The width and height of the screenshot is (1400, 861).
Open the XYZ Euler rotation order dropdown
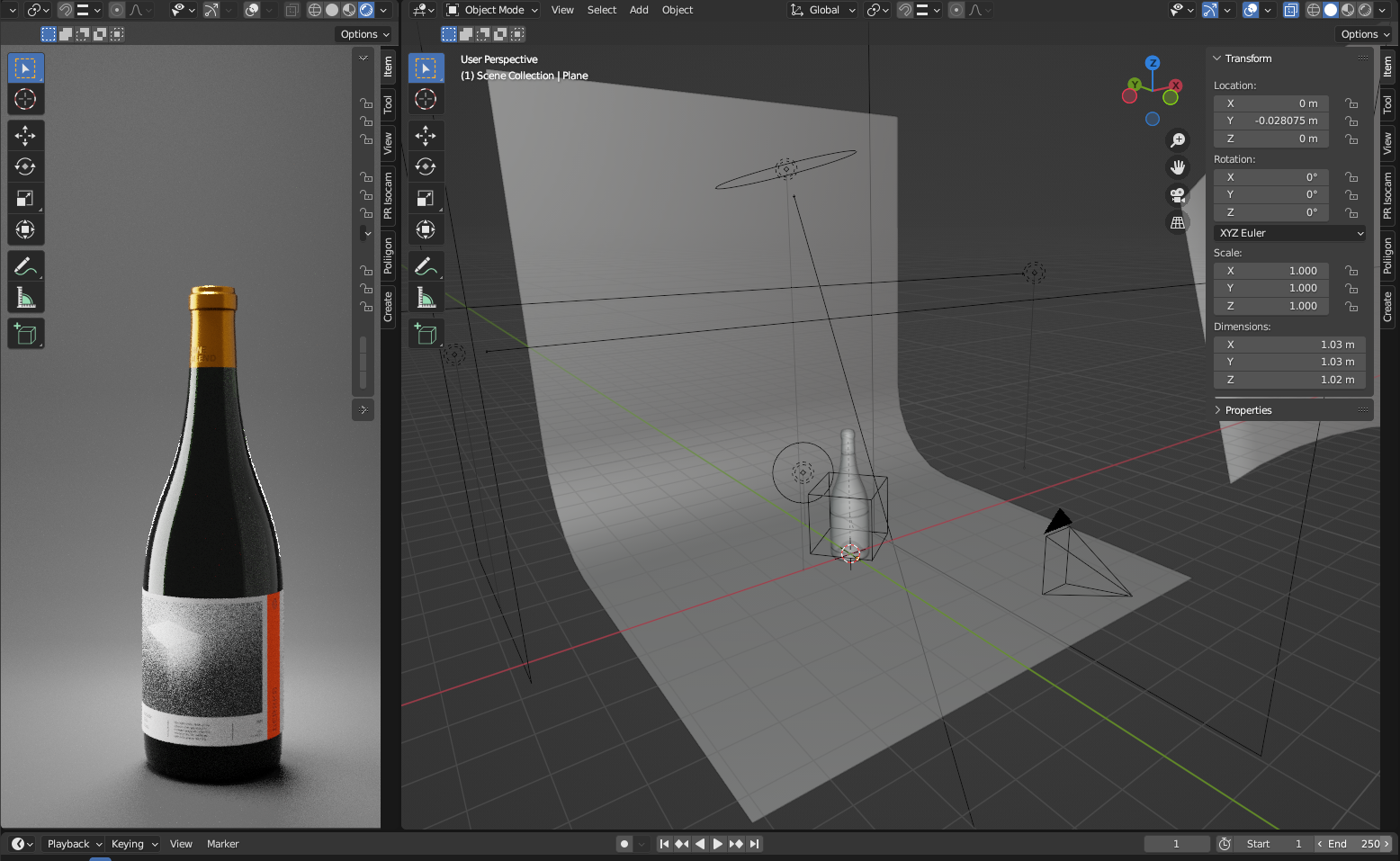[1289, 232]
